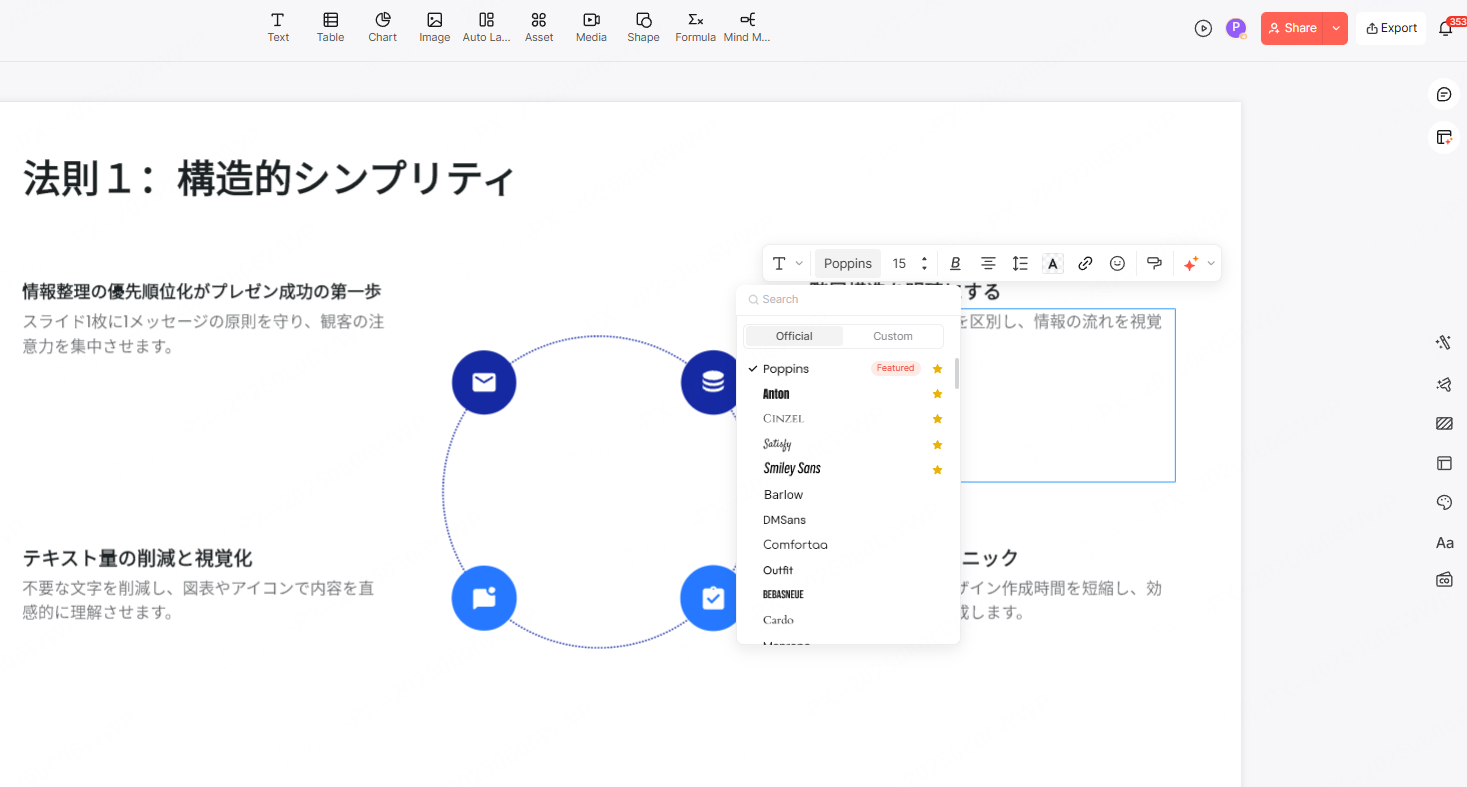This screenshot has width=1467, height=787.
Task: Open the Shape tool
Action: tap(643, 27)
